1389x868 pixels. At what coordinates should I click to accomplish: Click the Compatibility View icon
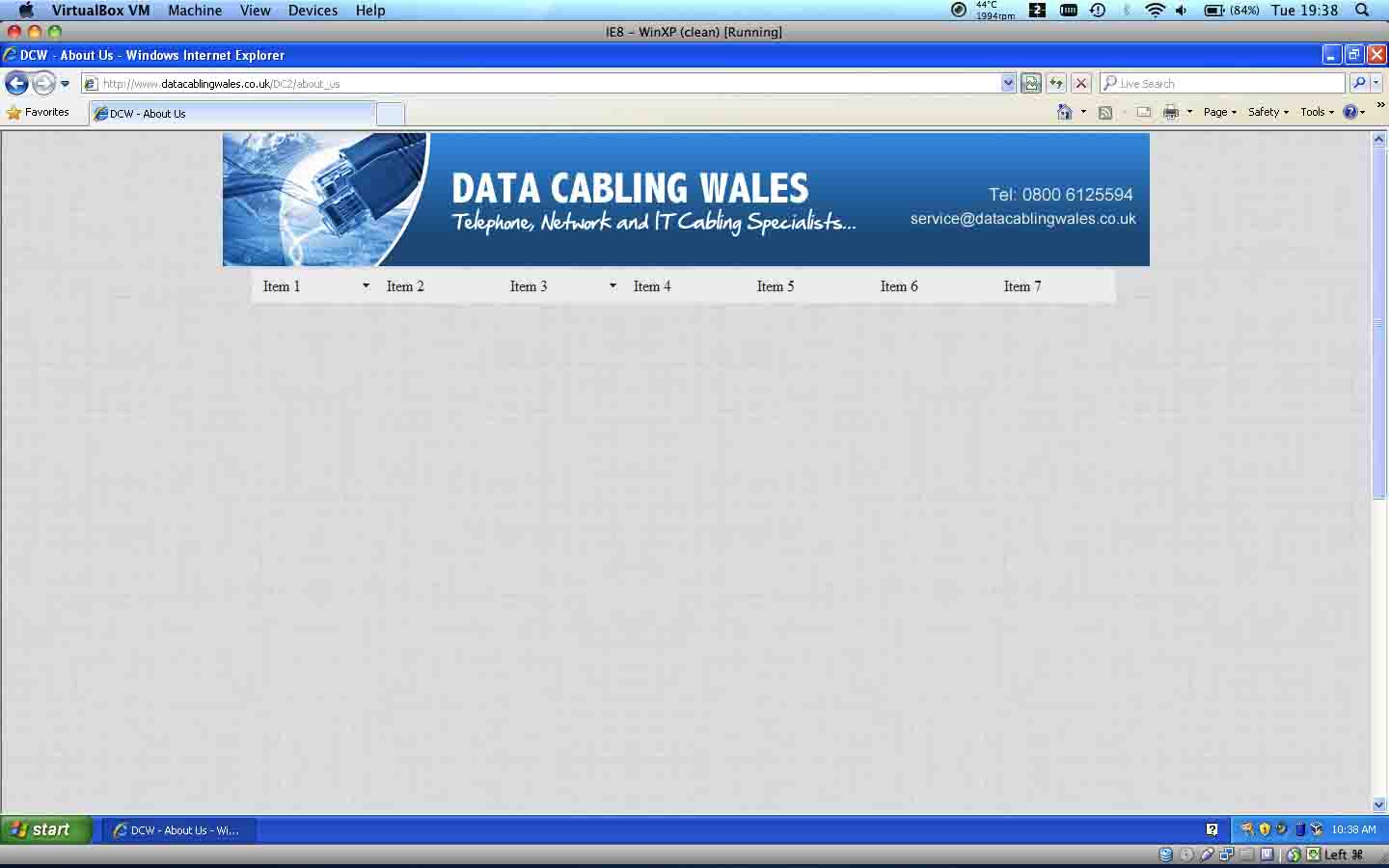click(1031, 84)
